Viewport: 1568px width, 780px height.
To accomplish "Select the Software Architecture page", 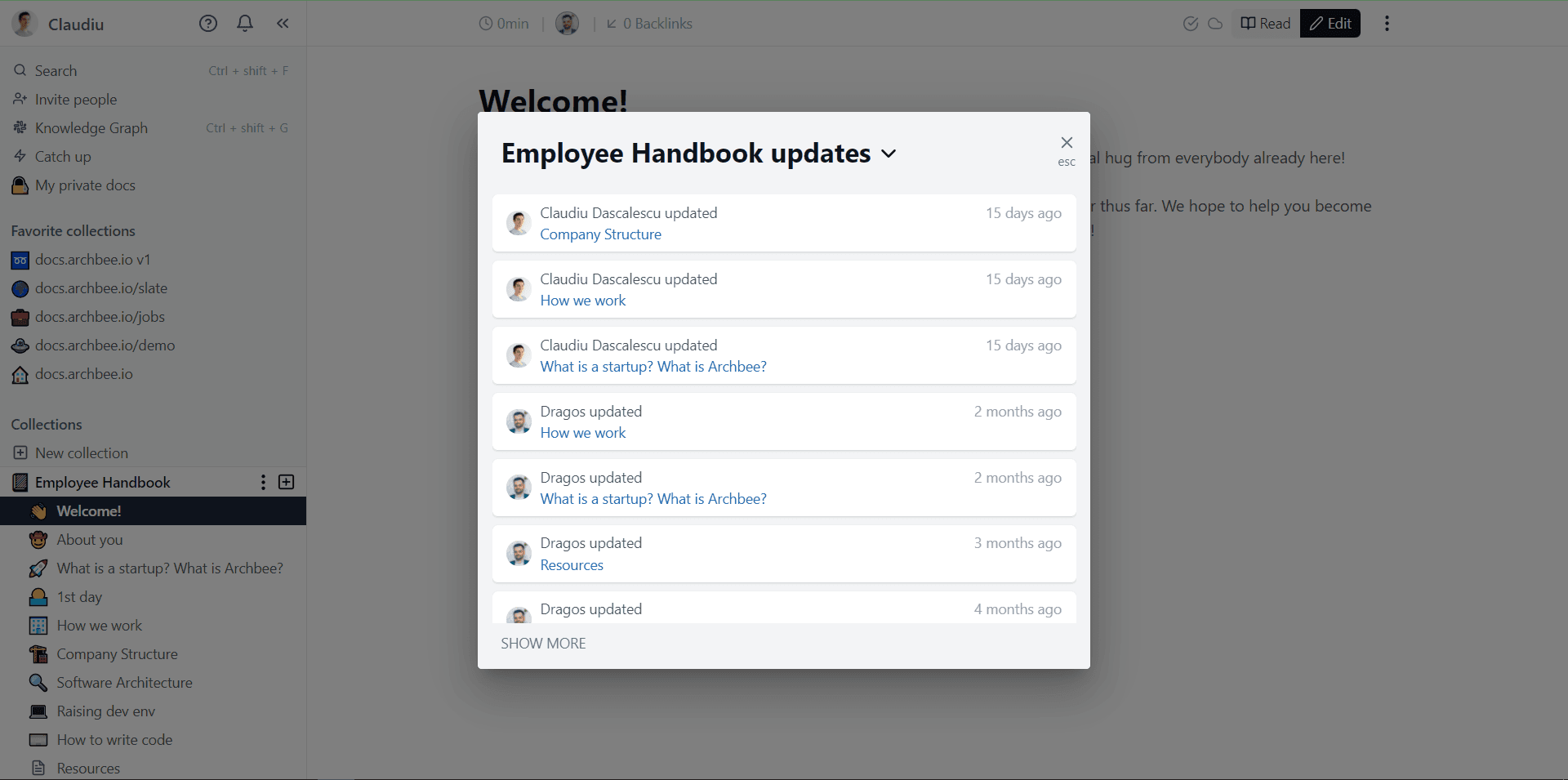I will tap(124, 682).
